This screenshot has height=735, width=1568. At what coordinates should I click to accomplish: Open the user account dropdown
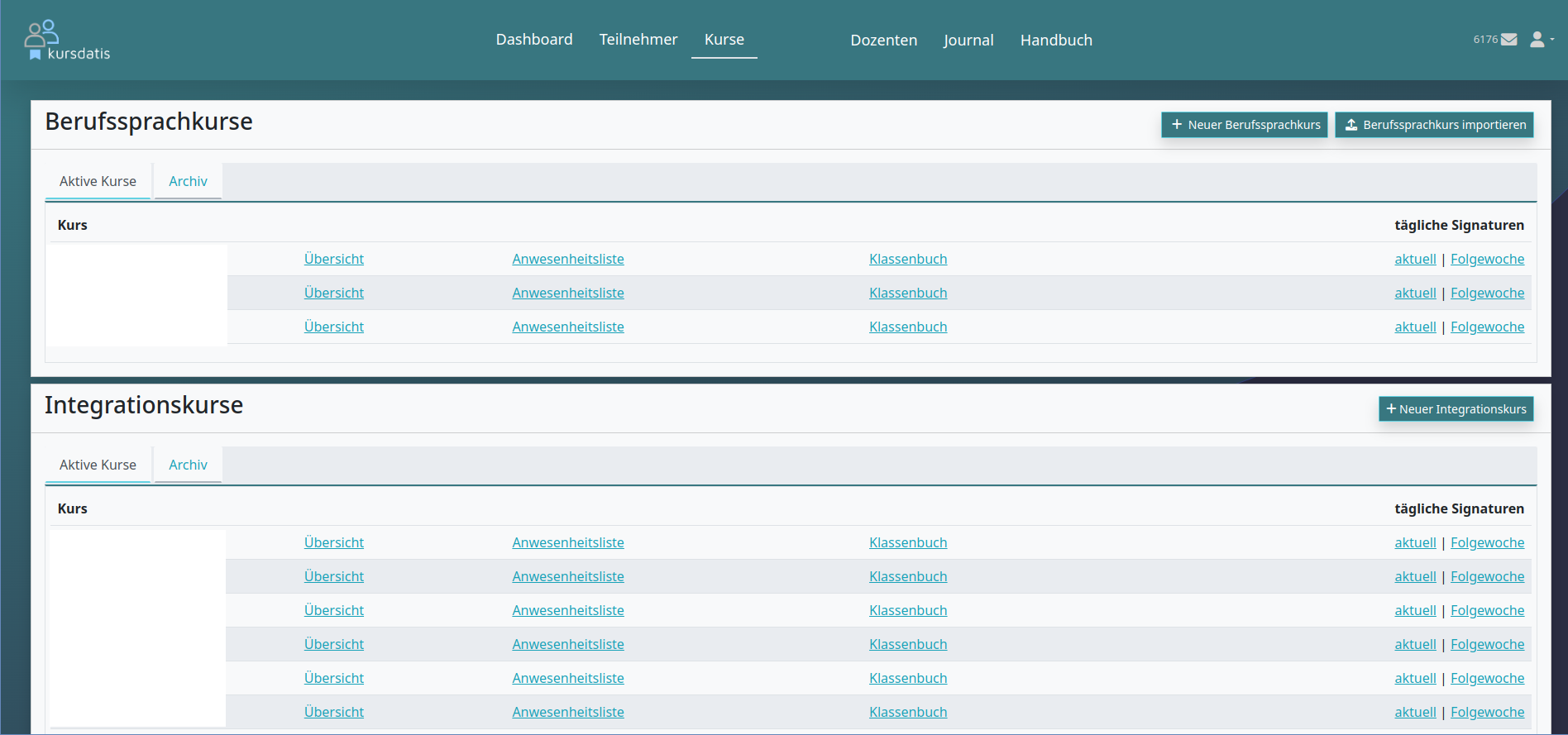coord(1542,40)
